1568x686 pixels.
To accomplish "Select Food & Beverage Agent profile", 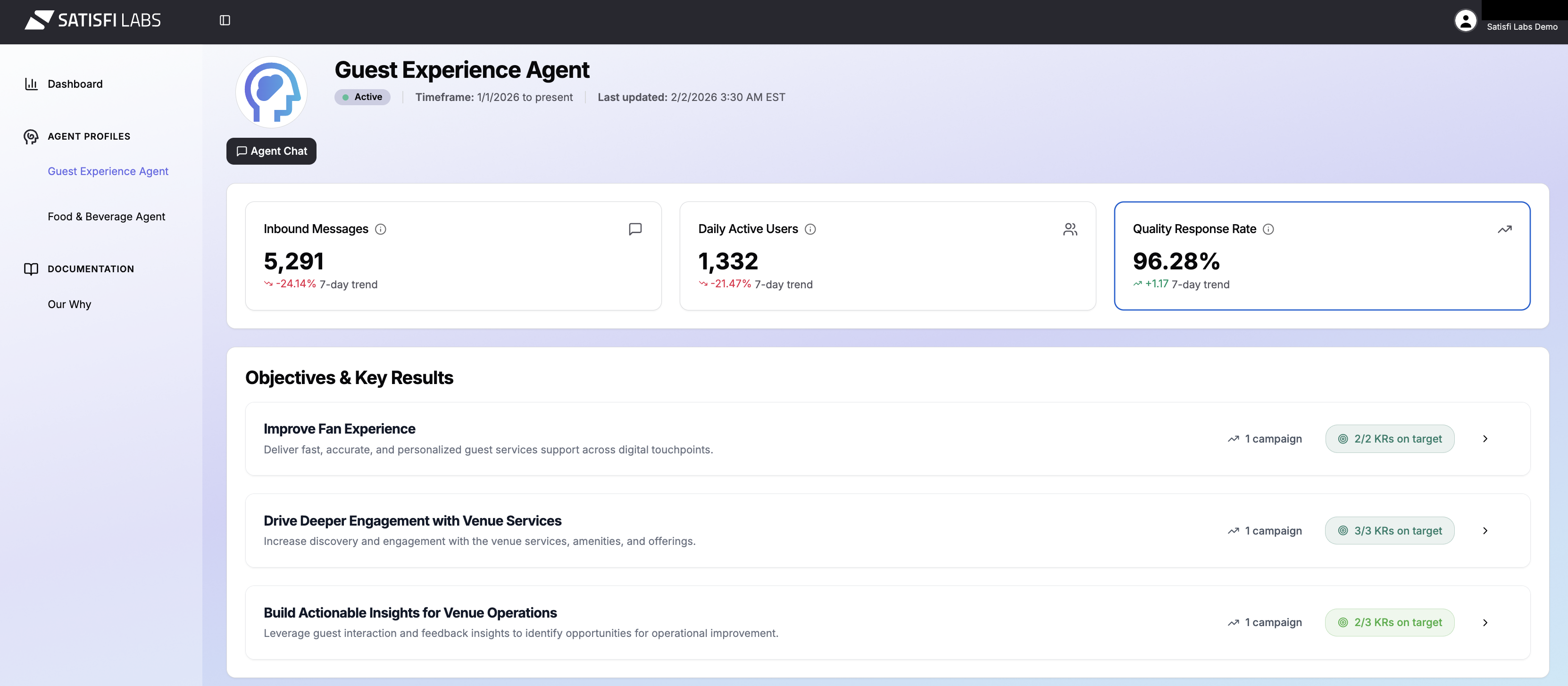I will [106, 217].
